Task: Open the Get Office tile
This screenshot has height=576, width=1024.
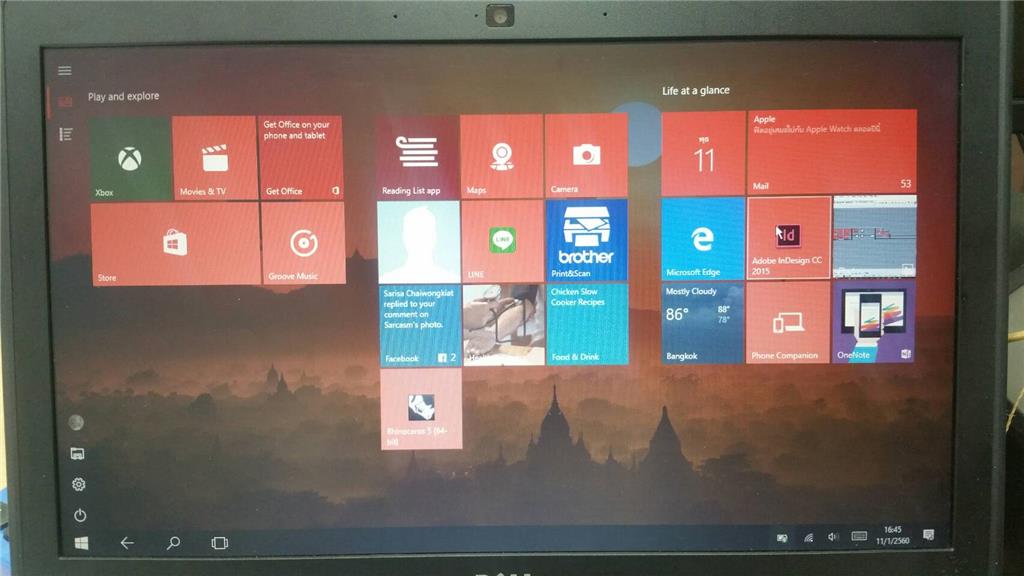Action: click(301, 157)
